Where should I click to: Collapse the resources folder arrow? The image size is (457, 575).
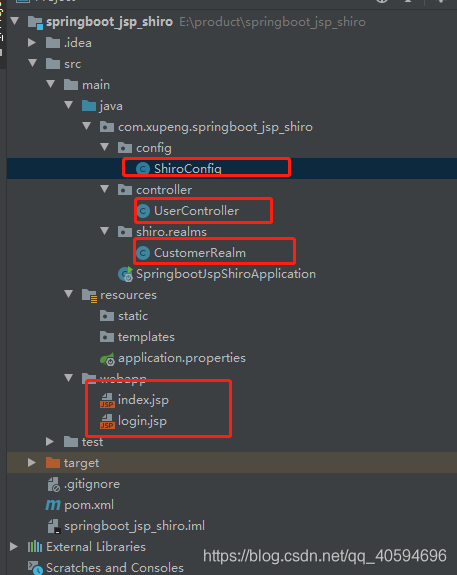(69, 294)
